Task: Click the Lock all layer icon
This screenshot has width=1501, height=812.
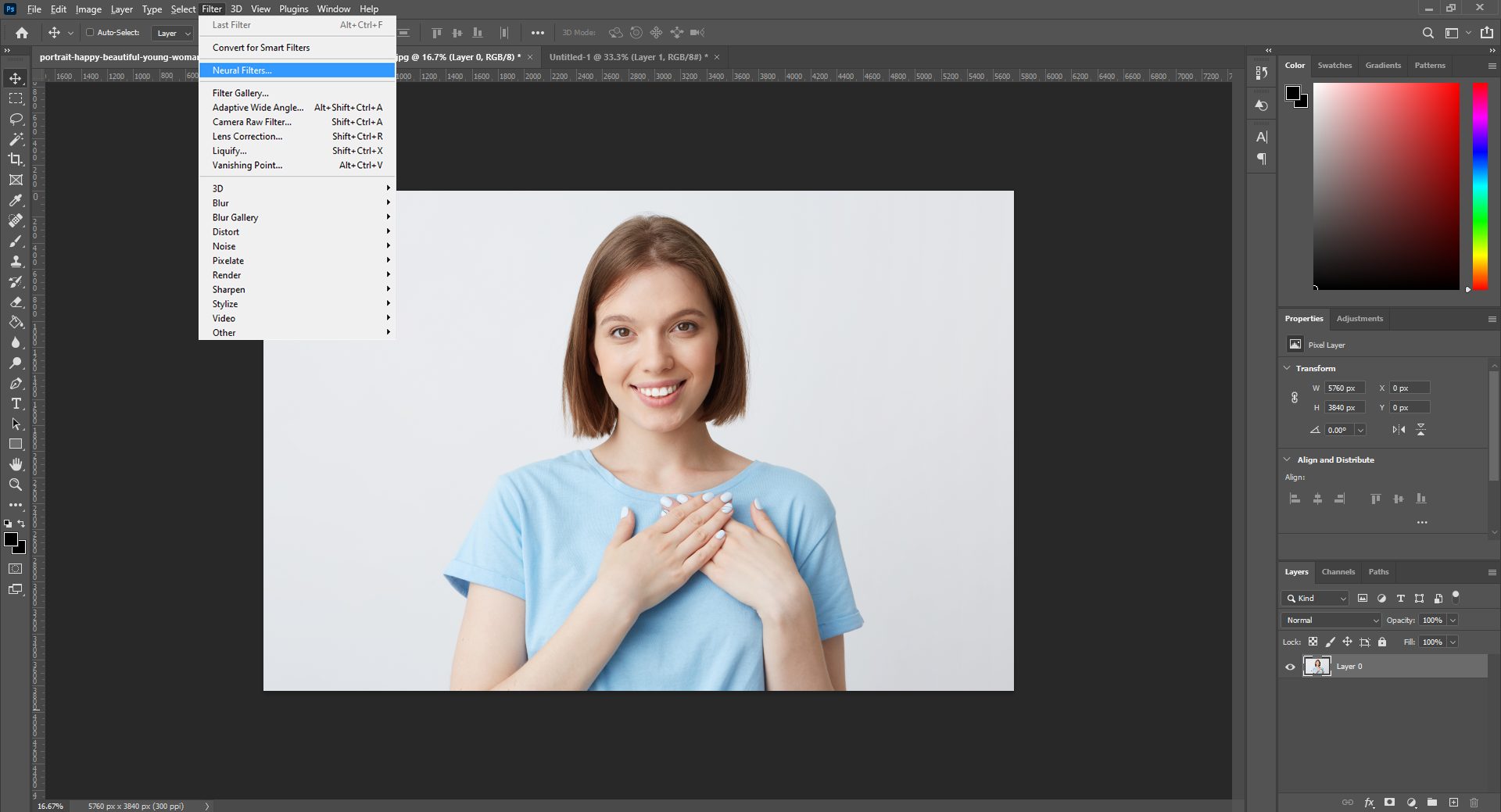Action: (1382, 642)
